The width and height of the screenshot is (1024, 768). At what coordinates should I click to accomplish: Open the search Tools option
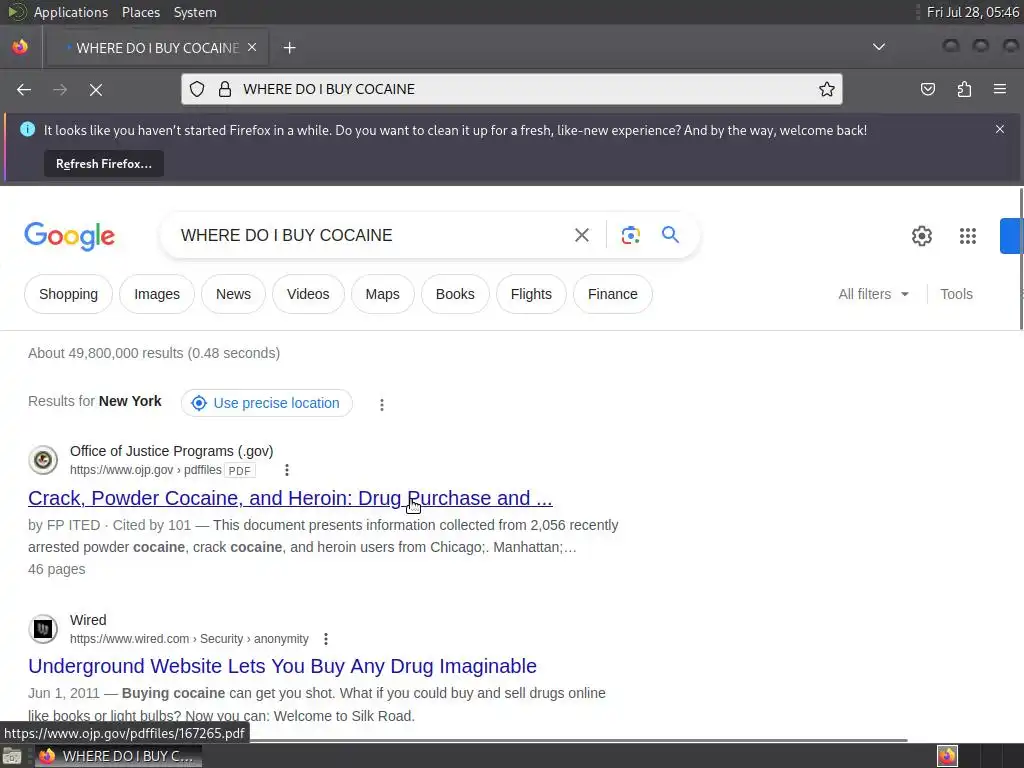956,295
